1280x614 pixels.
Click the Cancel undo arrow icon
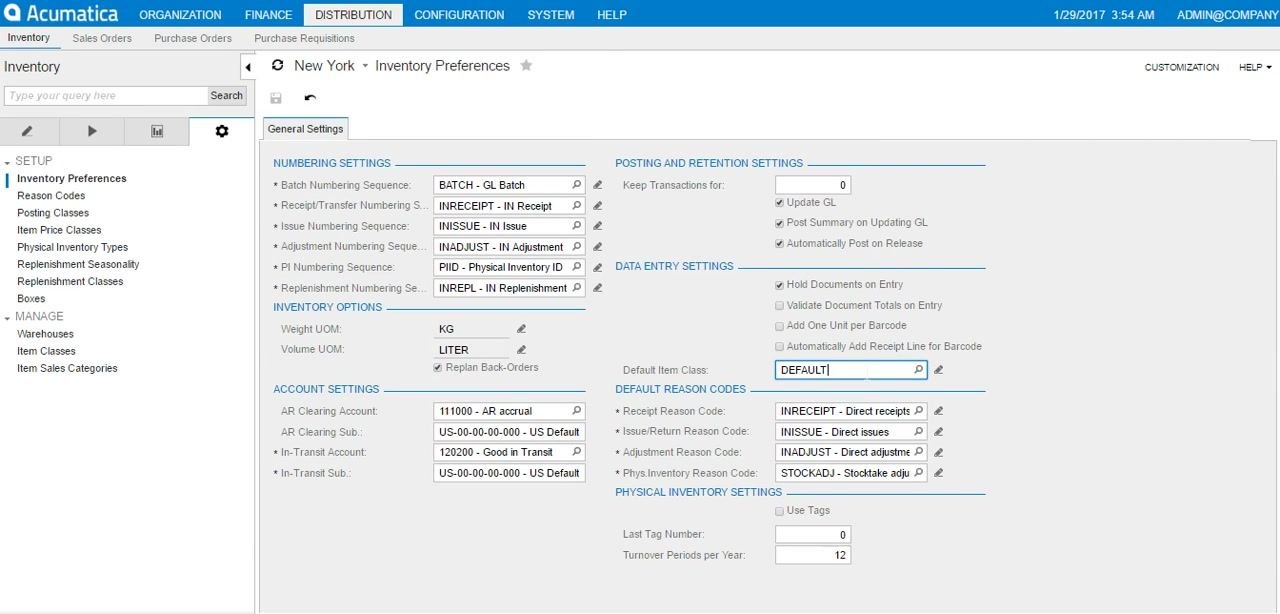[x=310, y=98]
